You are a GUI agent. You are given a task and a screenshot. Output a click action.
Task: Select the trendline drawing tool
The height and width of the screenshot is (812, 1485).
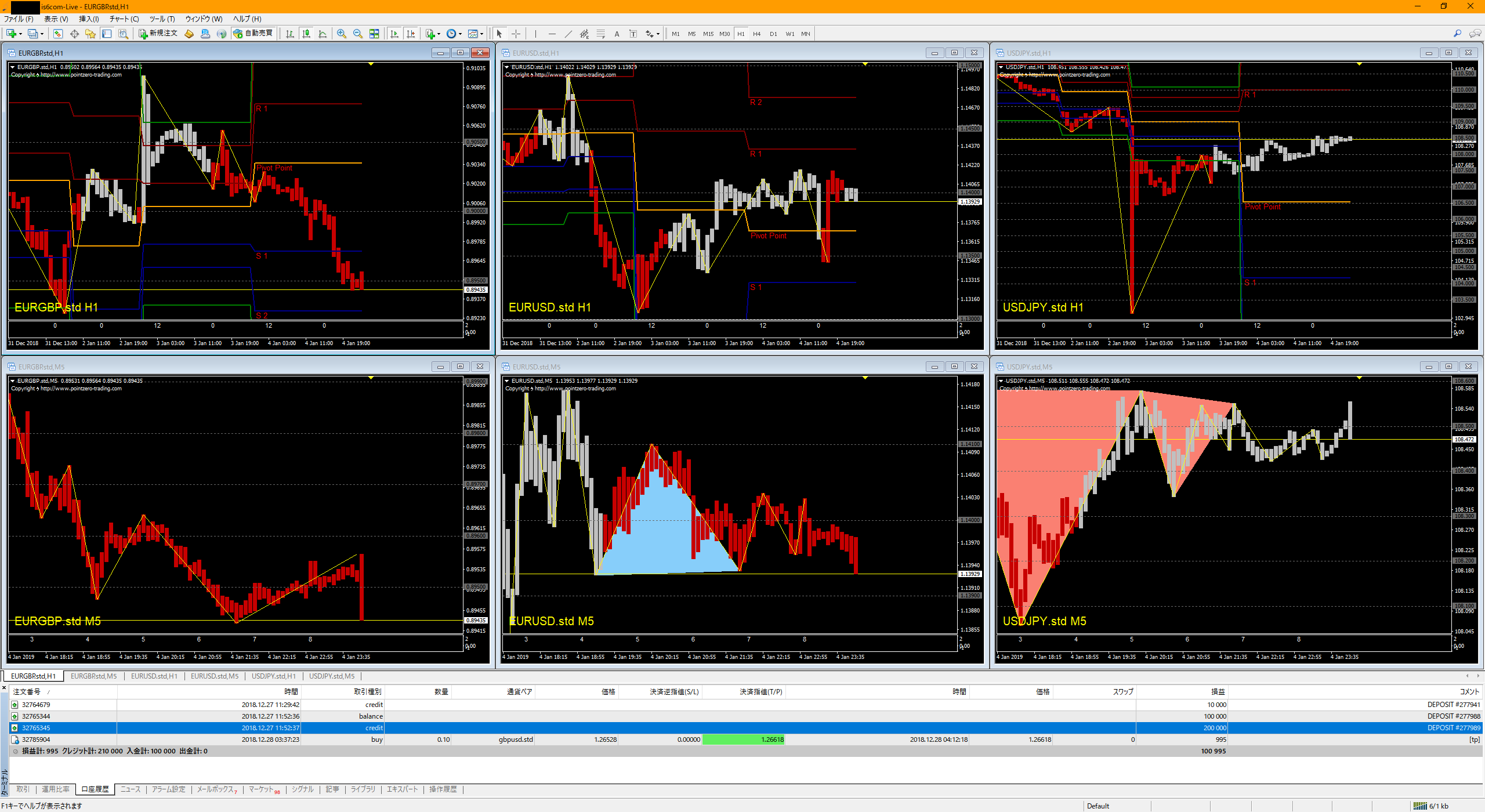point(568,34)
